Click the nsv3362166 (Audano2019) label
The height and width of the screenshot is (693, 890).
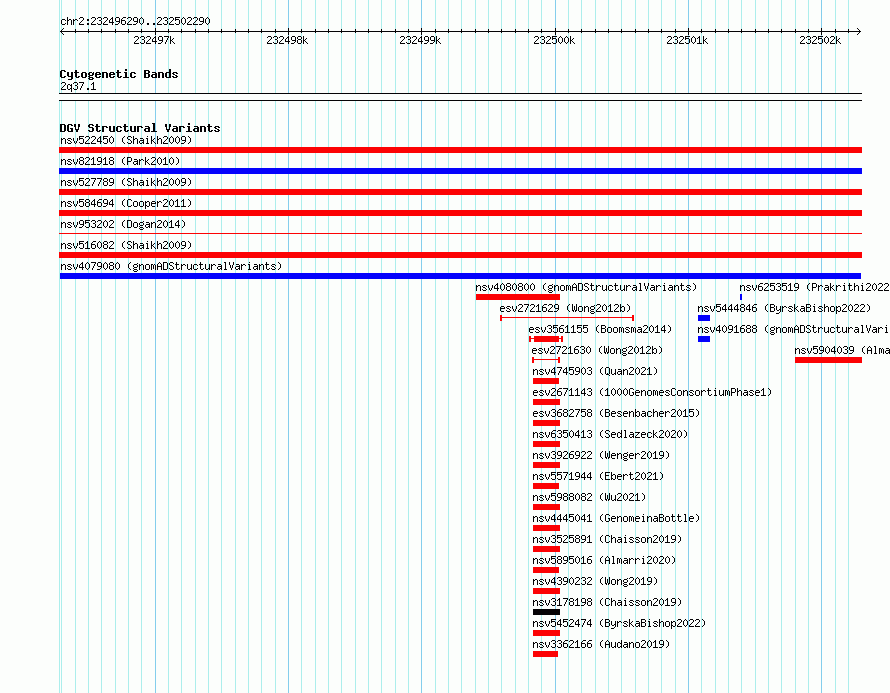tap(601, 644)
